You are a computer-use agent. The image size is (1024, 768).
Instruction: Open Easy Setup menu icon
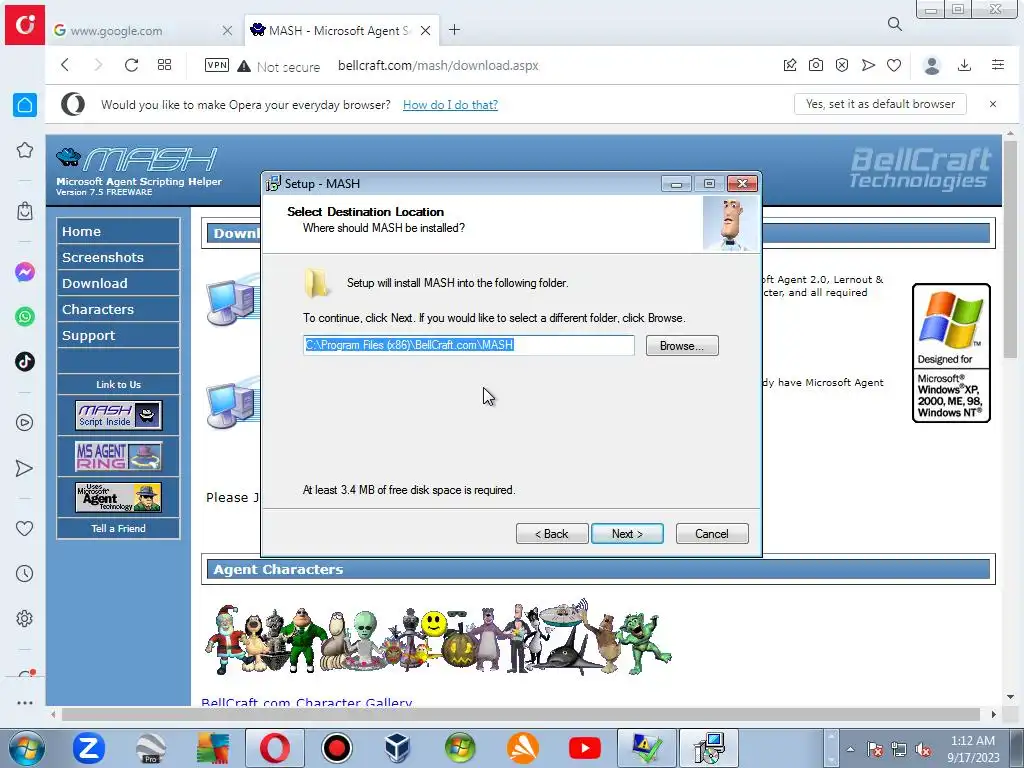998,65
